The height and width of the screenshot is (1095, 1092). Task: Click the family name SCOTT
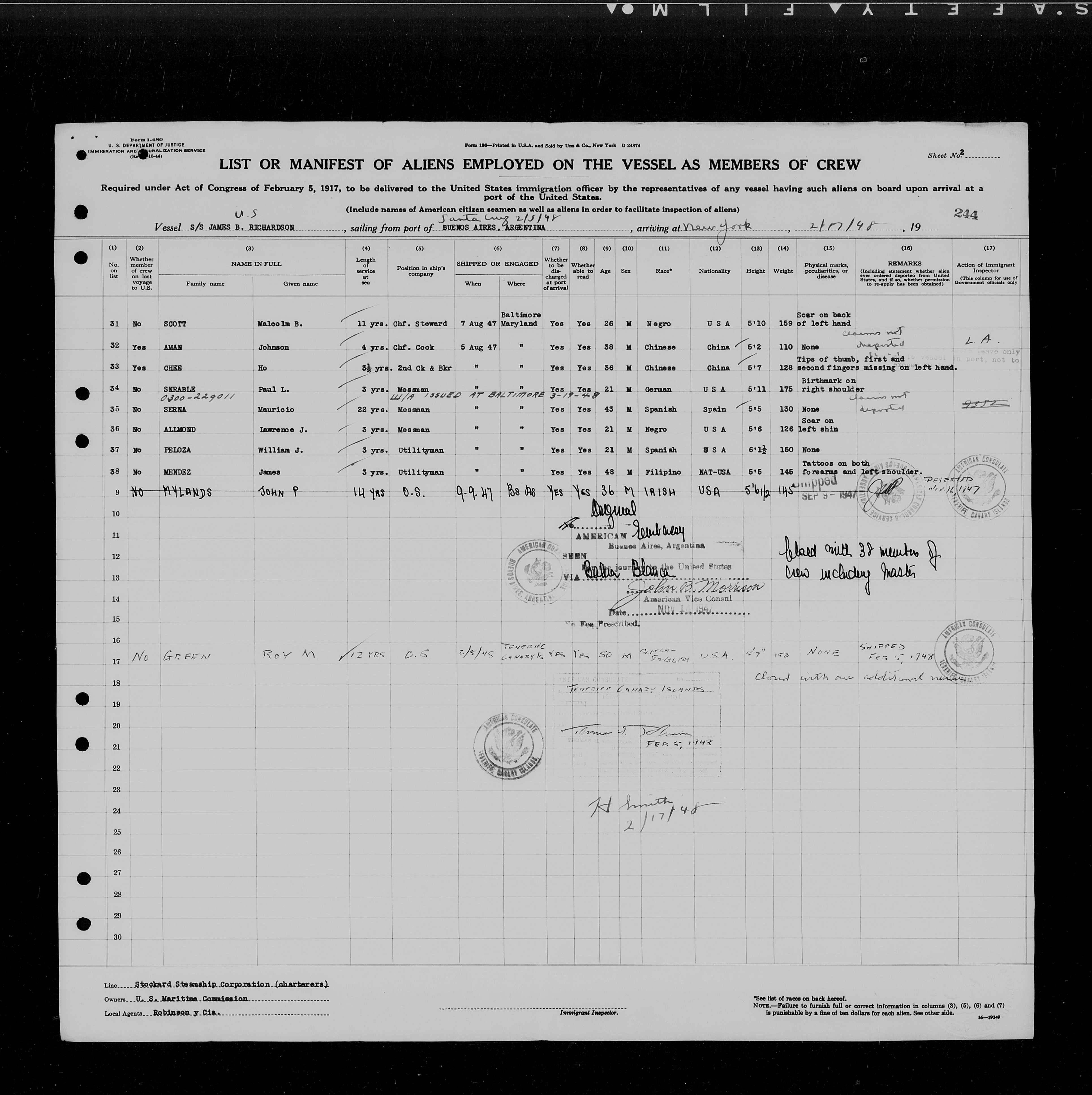175,324
